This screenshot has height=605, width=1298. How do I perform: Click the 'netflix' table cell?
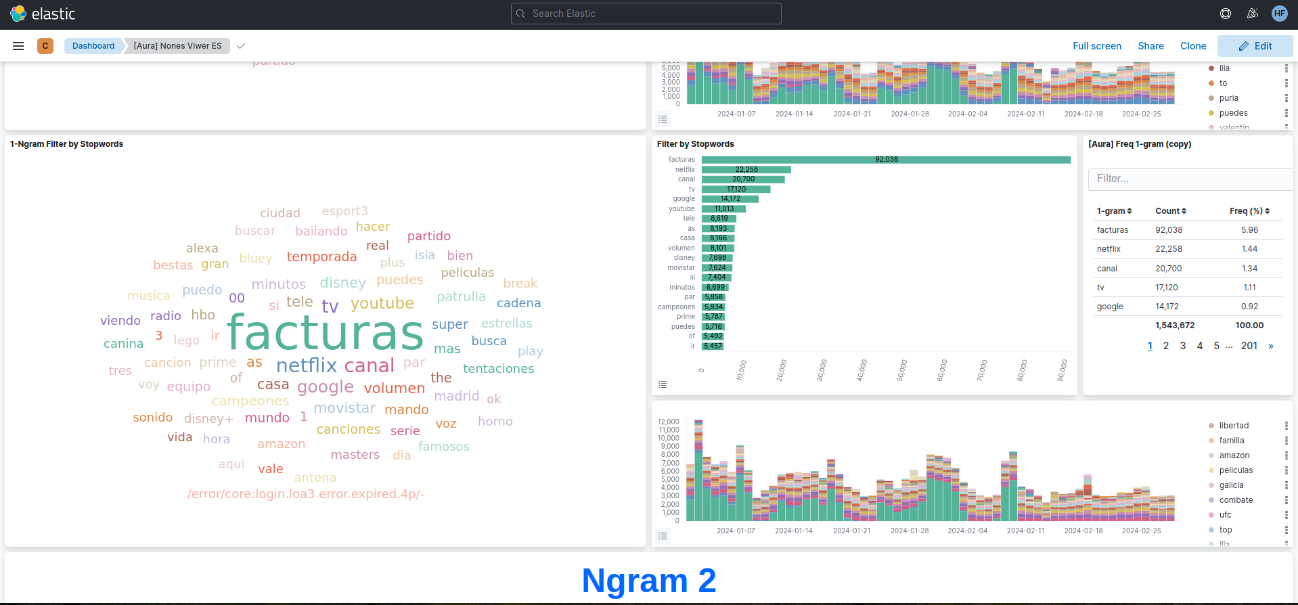(1108, 248)
